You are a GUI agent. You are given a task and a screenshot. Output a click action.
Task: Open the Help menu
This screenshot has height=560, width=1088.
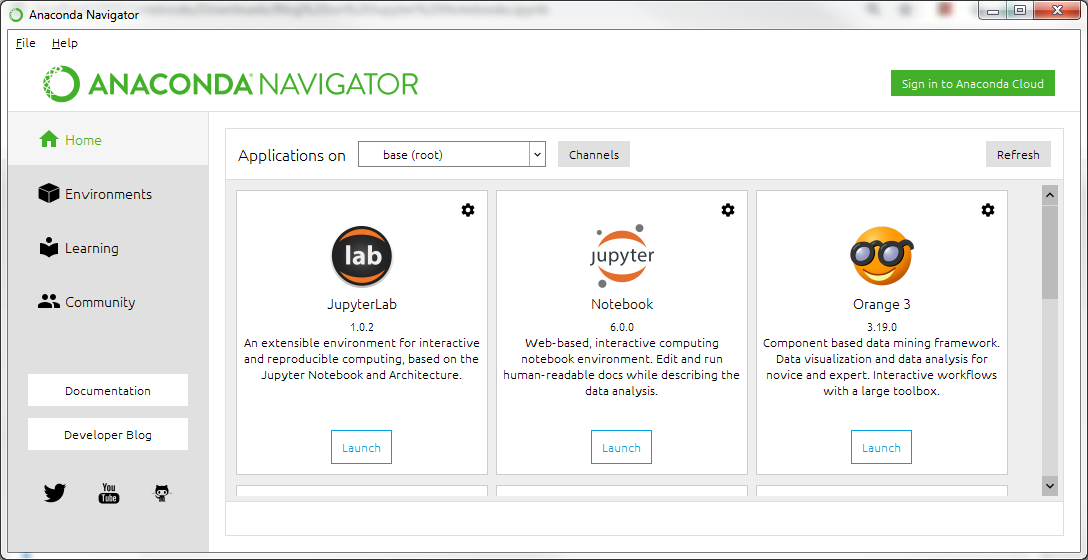point(65,43)
